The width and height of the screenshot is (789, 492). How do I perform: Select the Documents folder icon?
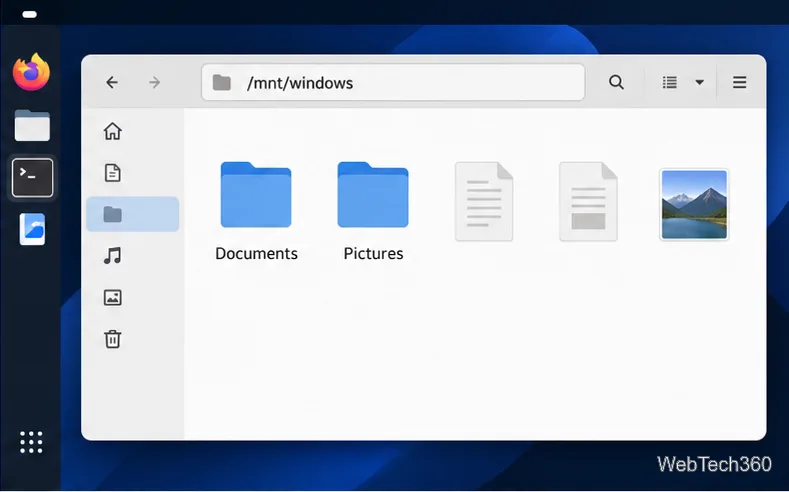click(x=256, y=195)
